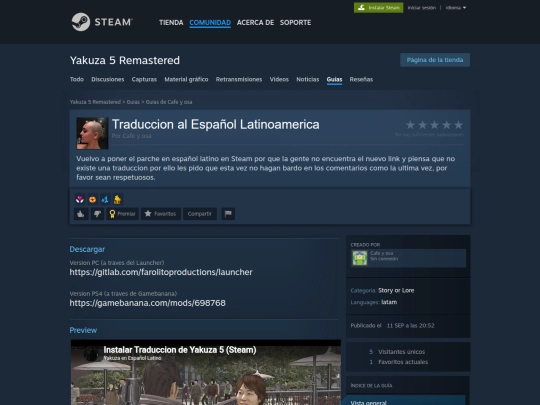Click the Premiar award button
This screenshot has height=405, width=540.
point(123,214)
